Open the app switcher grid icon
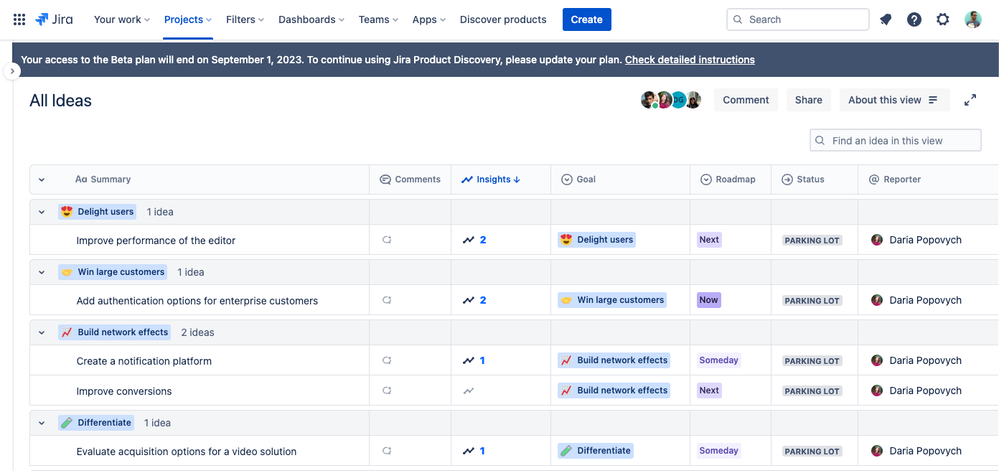 point(19,19)
